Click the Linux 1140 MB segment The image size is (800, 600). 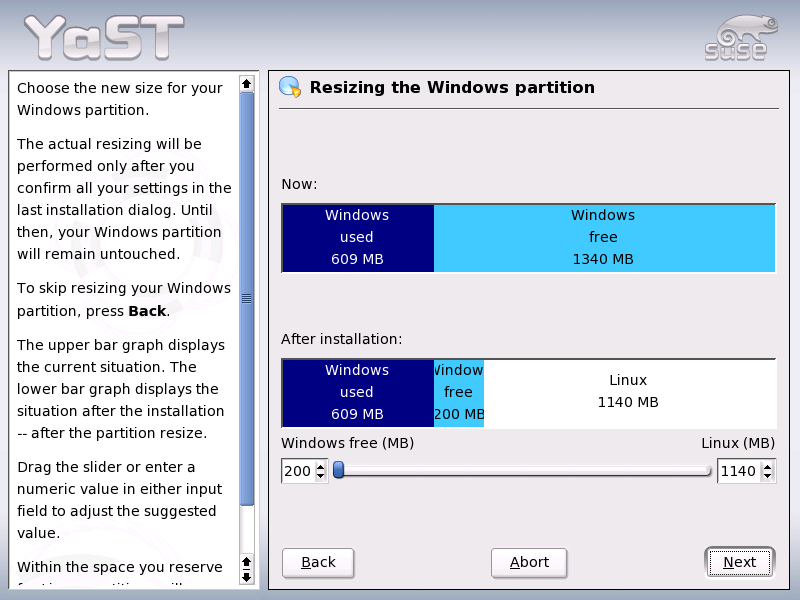click(x=628, y=392)
